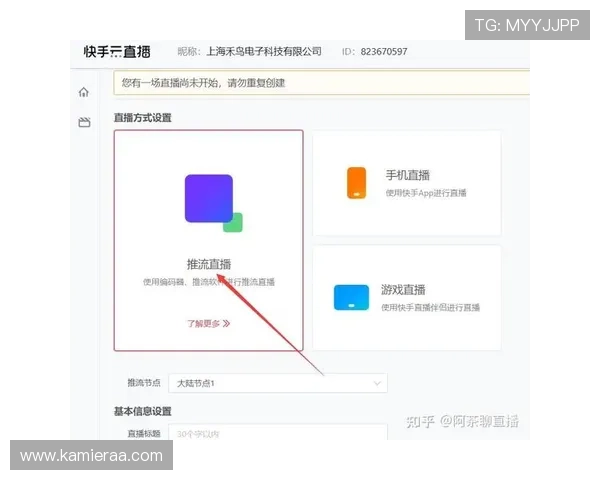600x480 pixels.
Task: Click the 快手云直播 logo
Action: coord(117,52)
